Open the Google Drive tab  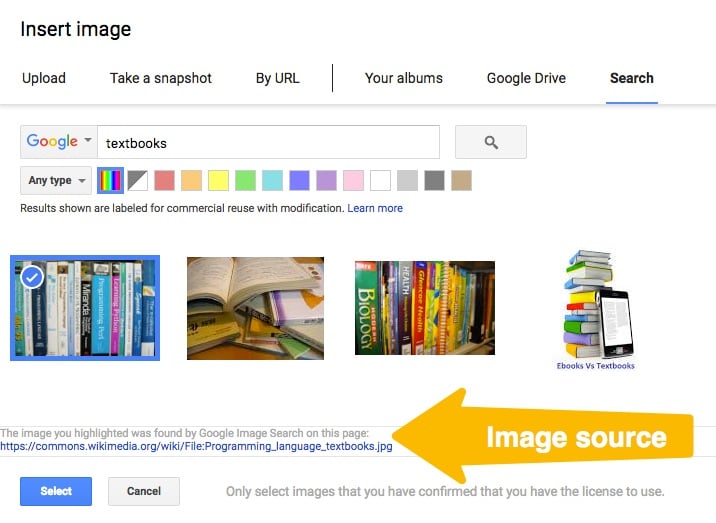pyautogui.click(x=526, y=78)
